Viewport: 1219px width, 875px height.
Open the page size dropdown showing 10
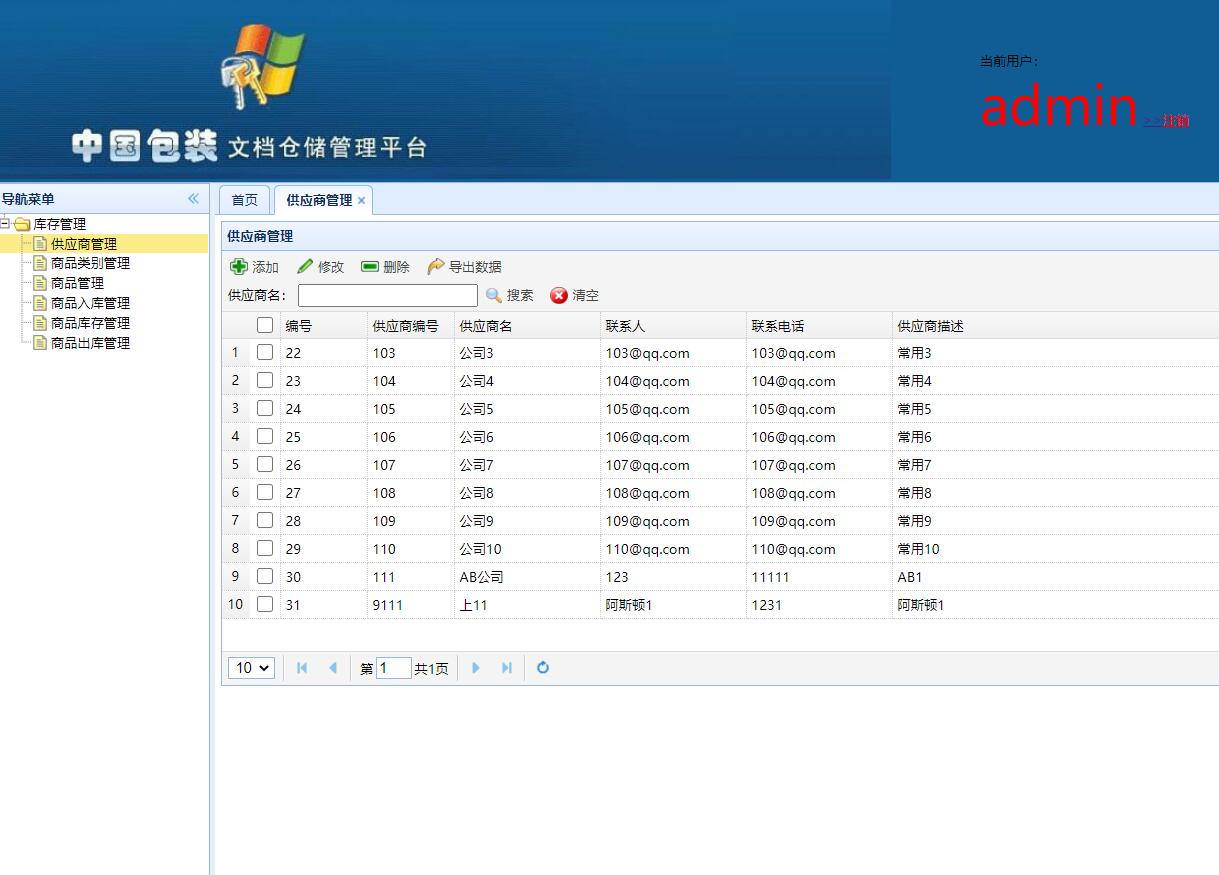(251, 667)
